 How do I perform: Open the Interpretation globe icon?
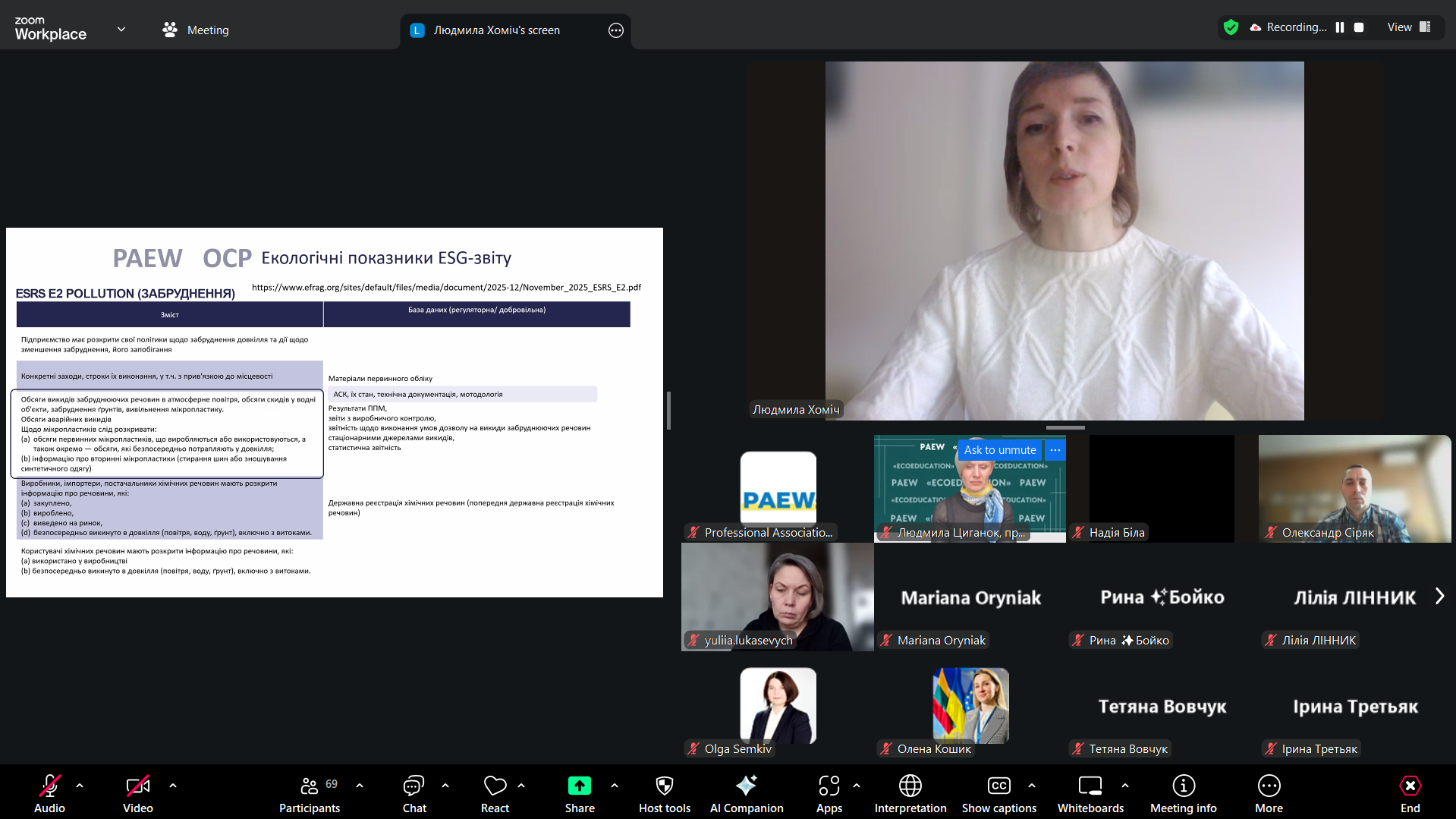[910, 793]
